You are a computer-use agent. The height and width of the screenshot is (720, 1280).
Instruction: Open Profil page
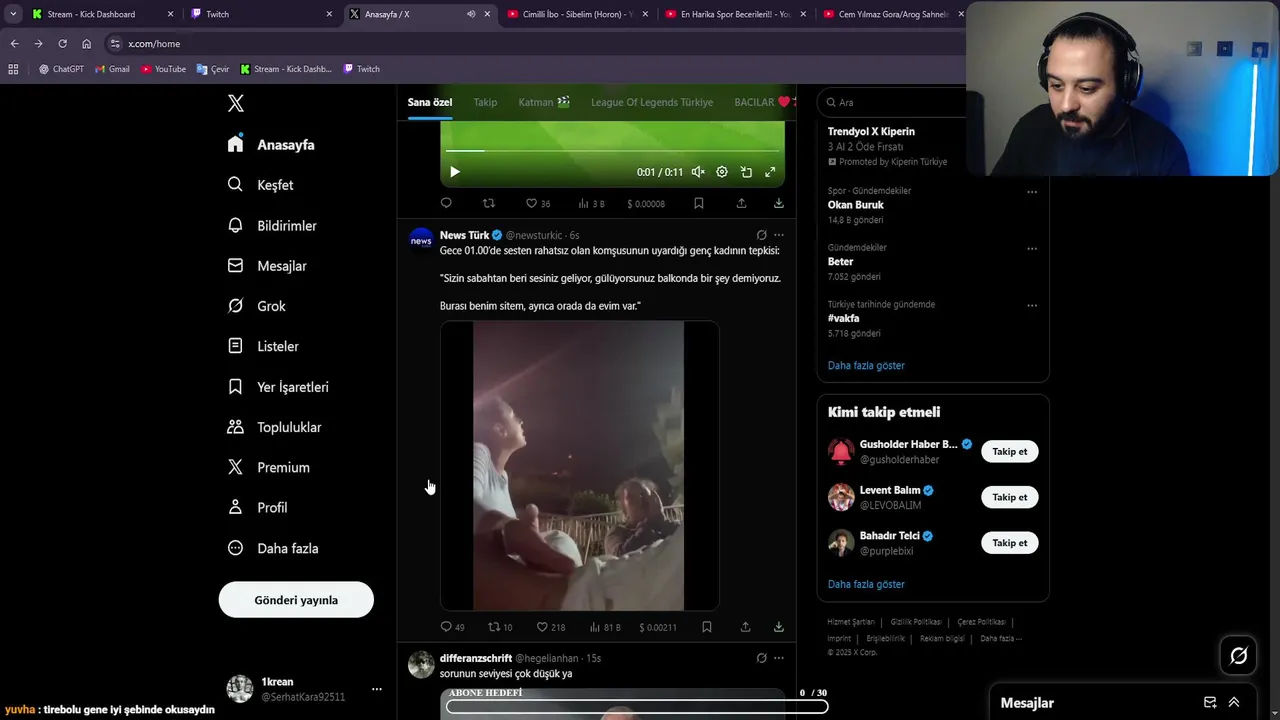(x=257, y=507)
